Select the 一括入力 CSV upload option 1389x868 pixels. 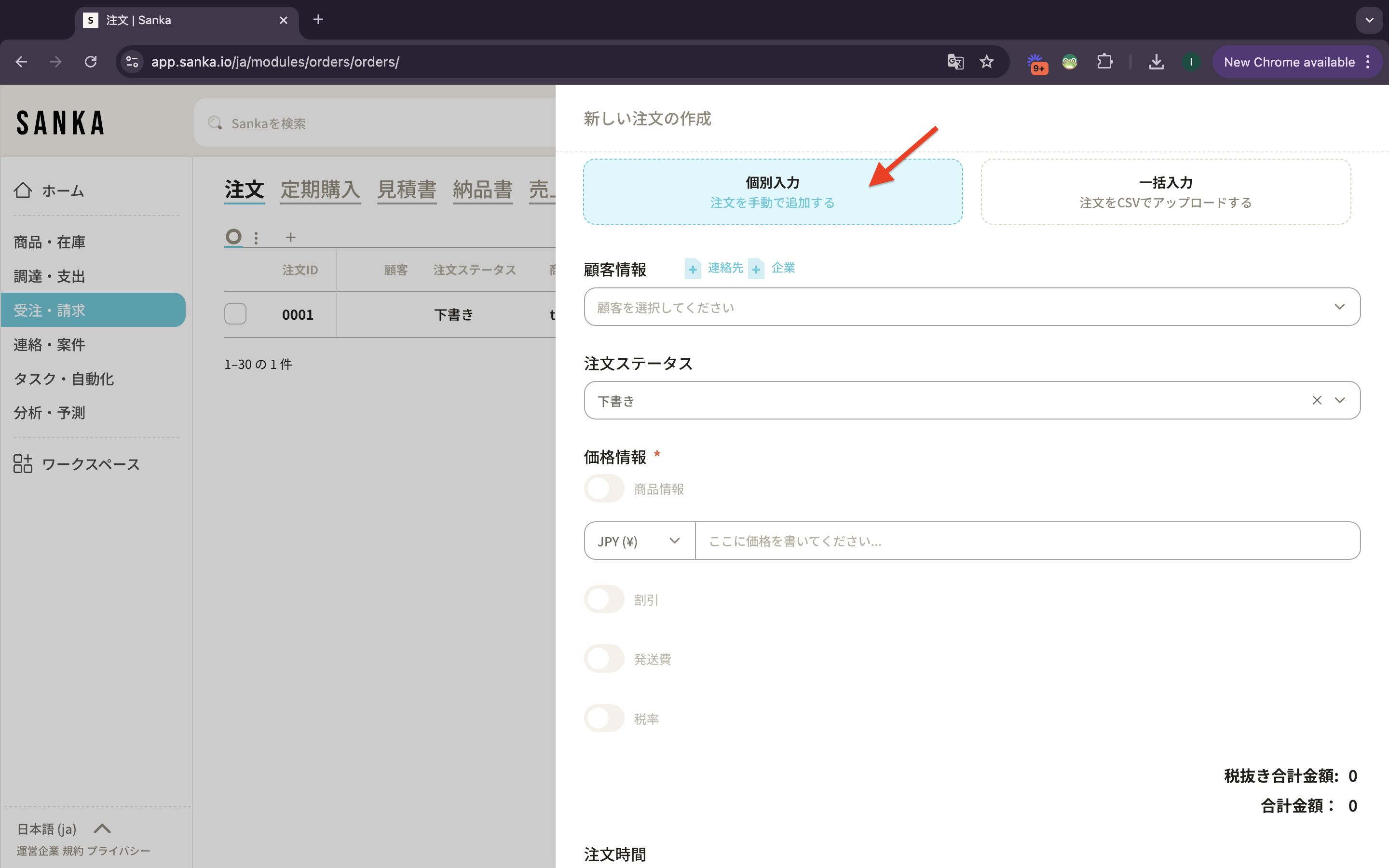[1165, 192]
